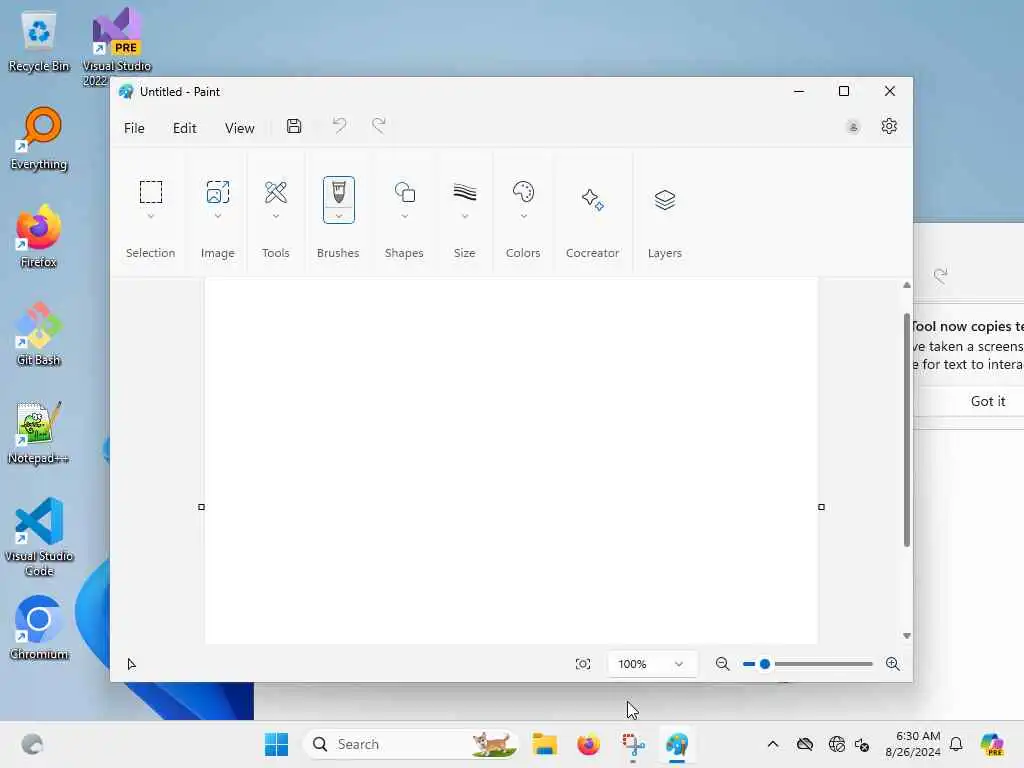
Task: Open Paint settings gear
Action: 889,126
